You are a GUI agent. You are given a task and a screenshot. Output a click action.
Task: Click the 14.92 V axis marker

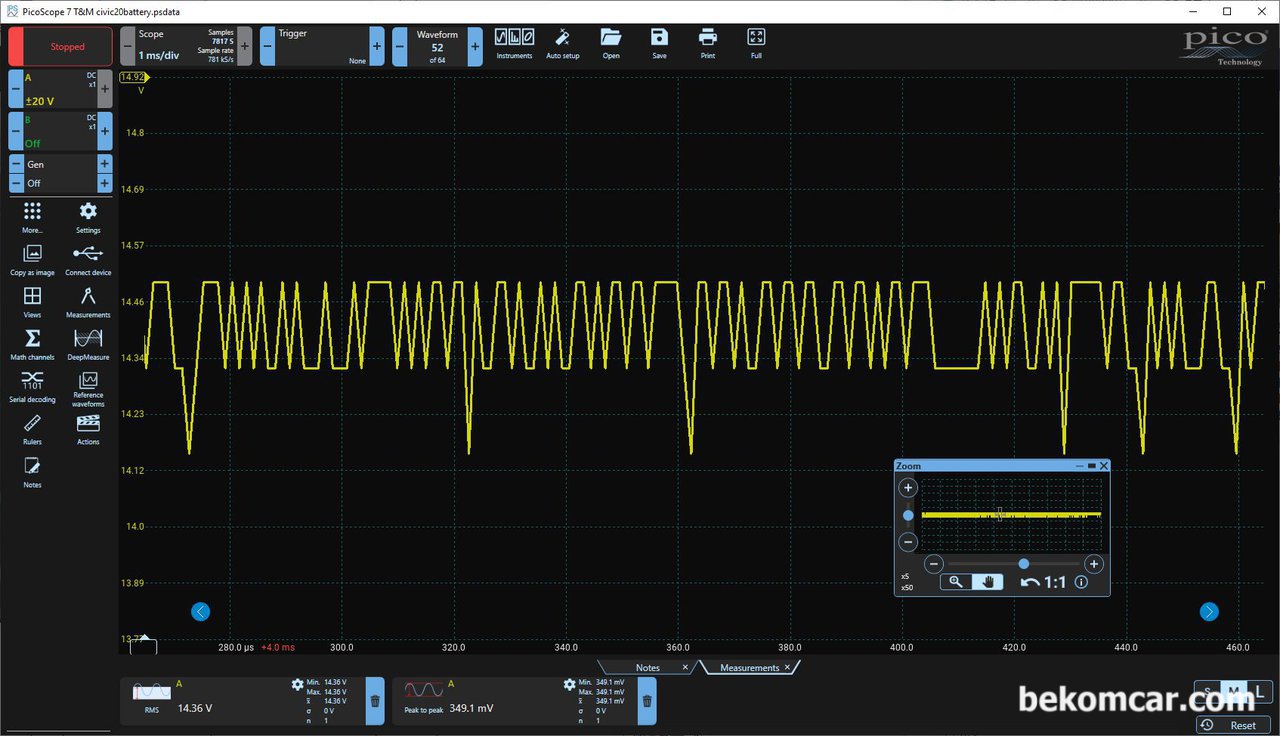click(x=132, y=77)
